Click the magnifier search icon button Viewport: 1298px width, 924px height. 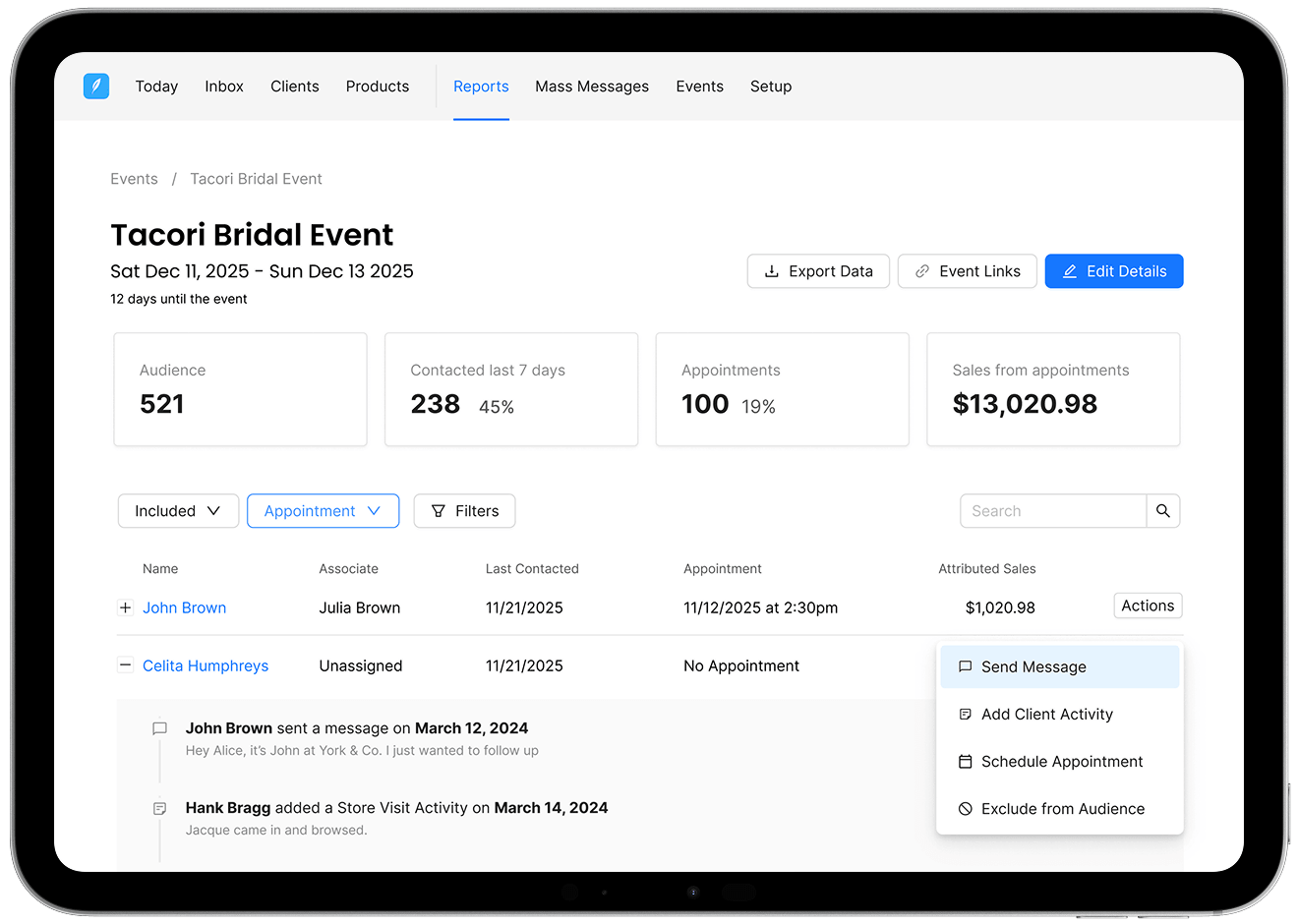[1163, 511]
